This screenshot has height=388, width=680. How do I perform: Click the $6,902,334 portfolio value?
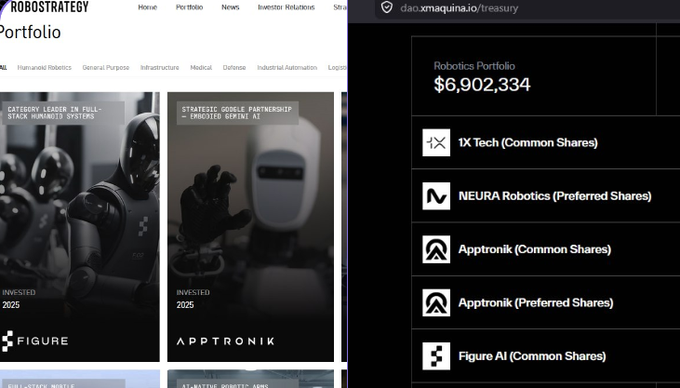pyautogui.click(x=482, y=85)
